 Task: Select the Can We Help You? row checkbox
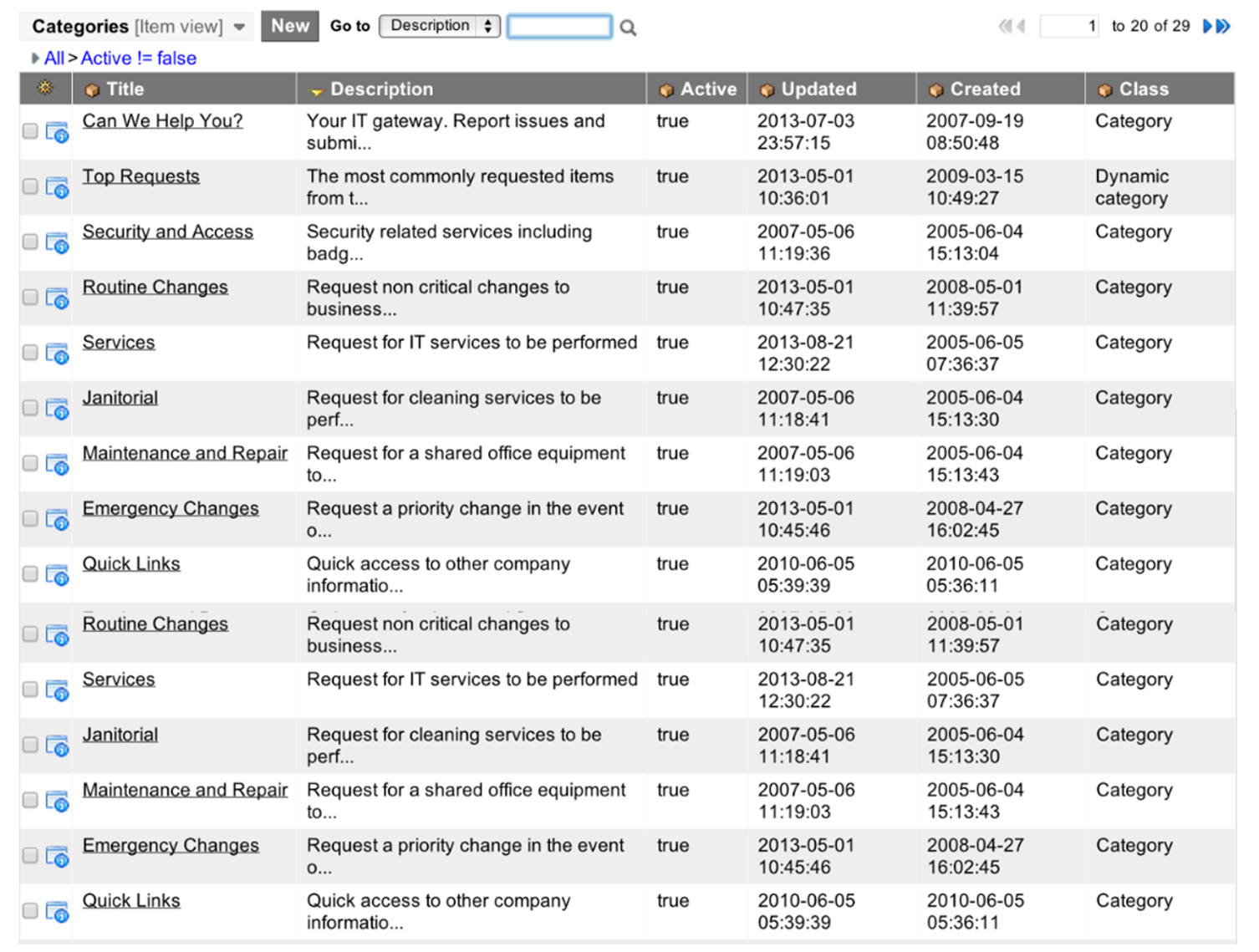[30, 131]
